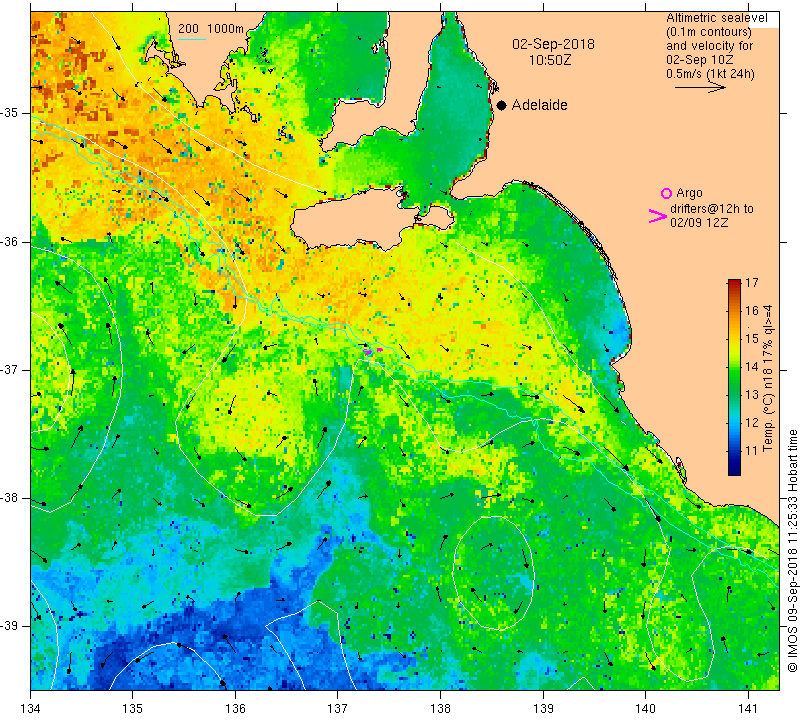Click the 0.5m/s velocity scale arrow
The width and height of the screenshot is (800, 720).
[700, 88]
